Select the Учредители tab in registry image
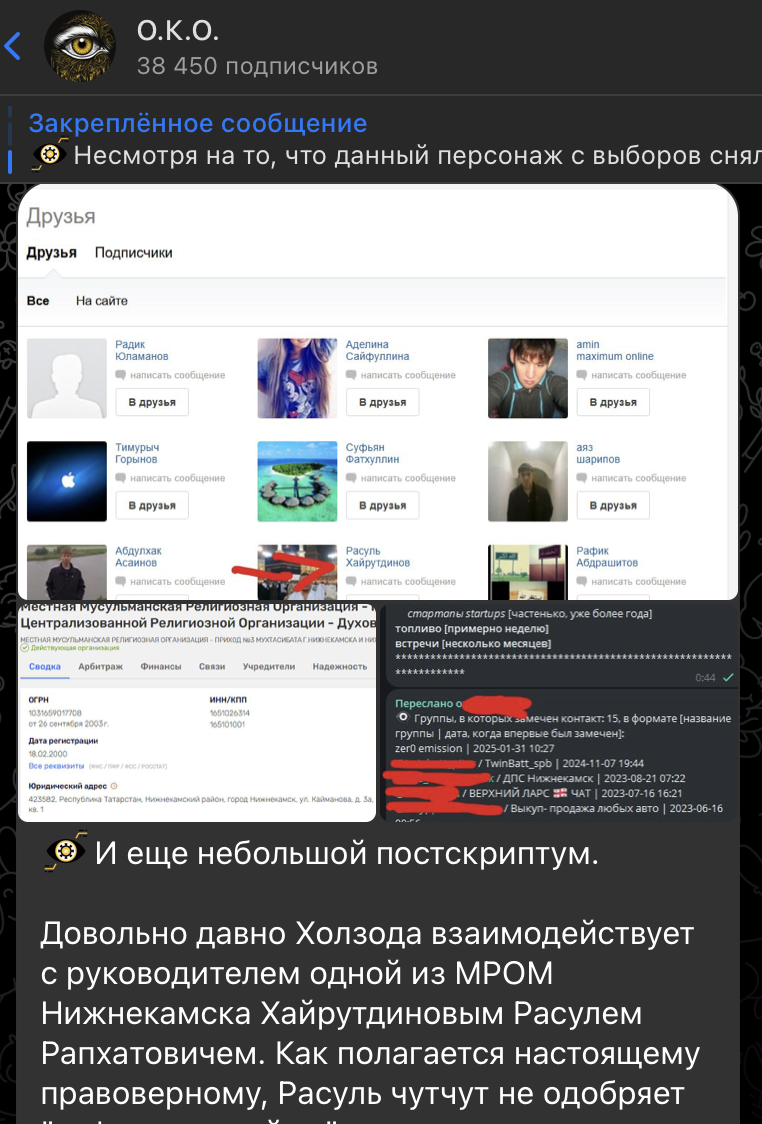 click(x=269, y=666)
